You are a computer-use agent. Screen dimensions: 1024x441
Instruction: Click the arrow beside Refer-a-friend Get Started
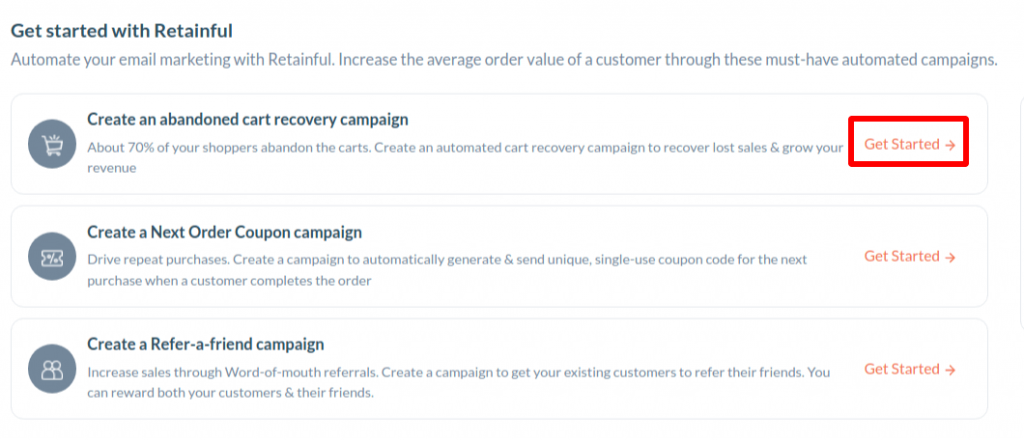[950, 370]
